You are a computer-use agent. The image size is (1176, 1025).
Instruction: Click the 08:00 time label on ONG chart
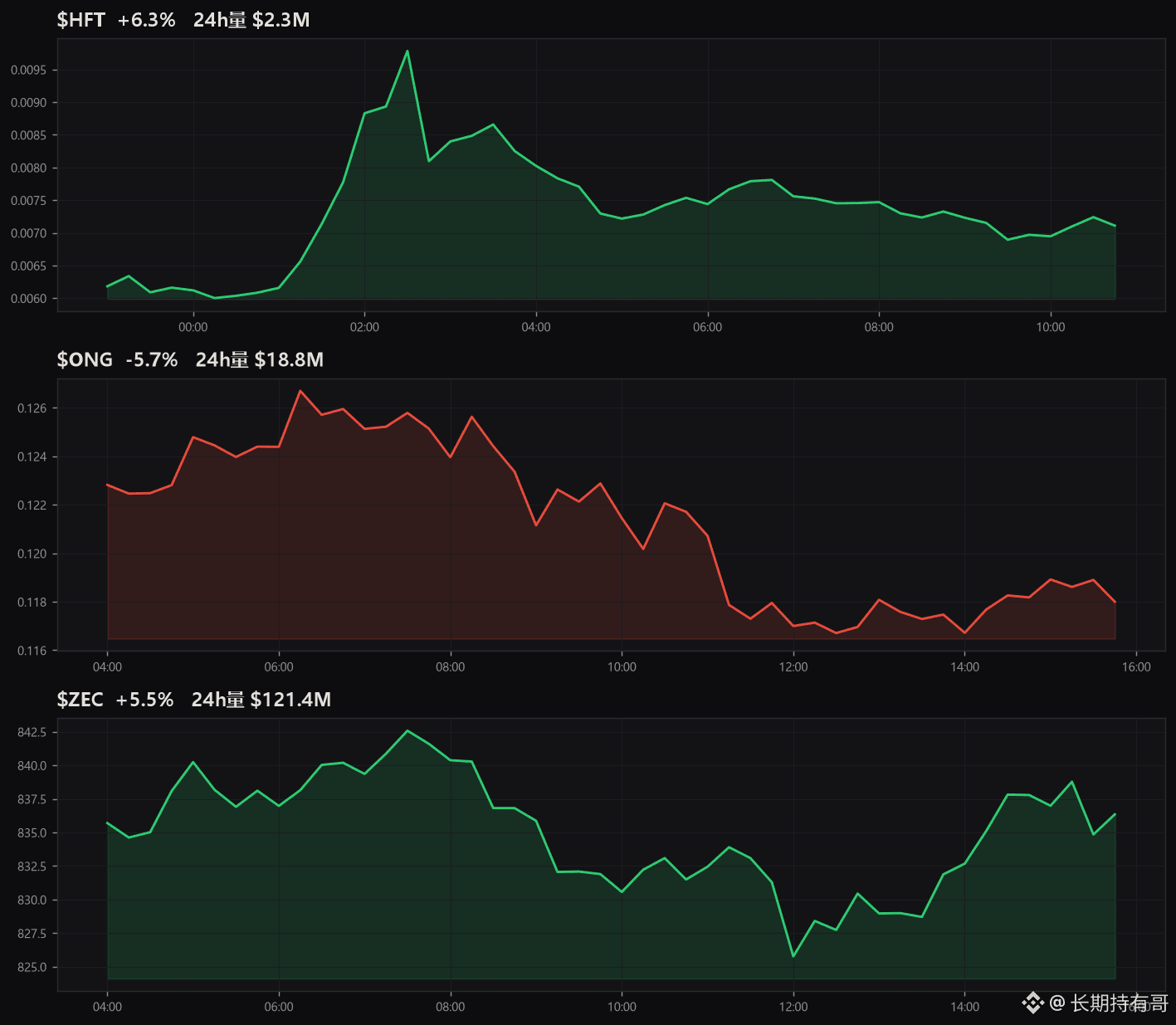coord(451,667)
